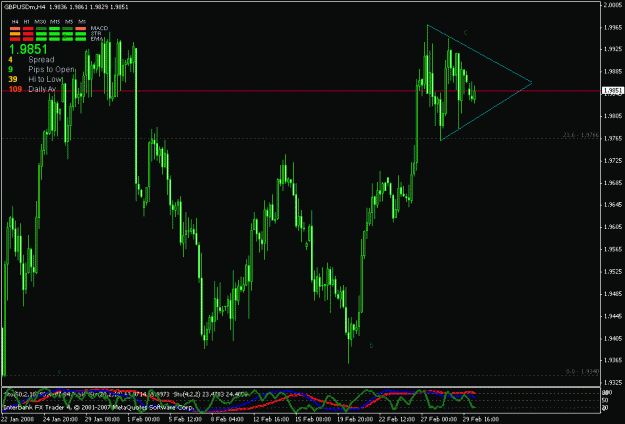Click the H1 EMA red signal bar
This screenshot has width=625, height=424.
point(28,39)
